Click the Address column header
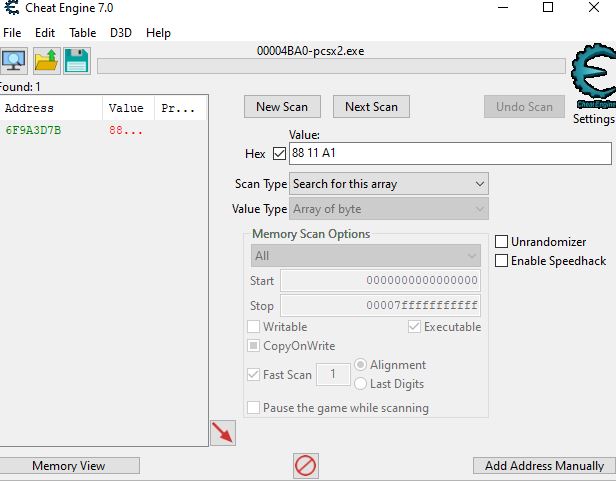The height and width of the screenshot is (481, 616). coord(51,108)
